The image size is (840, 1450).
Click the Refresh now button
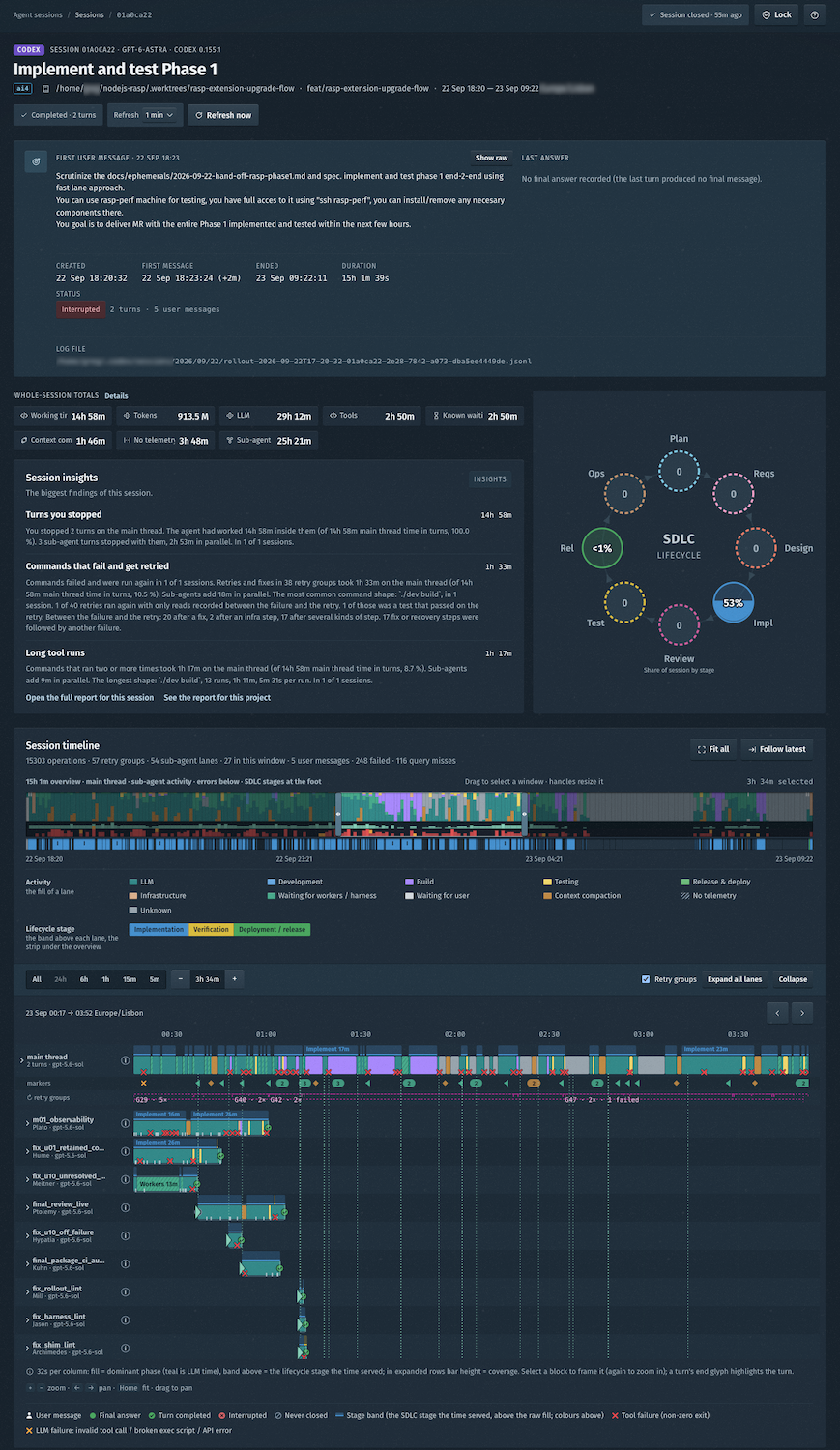click(223, 115)
